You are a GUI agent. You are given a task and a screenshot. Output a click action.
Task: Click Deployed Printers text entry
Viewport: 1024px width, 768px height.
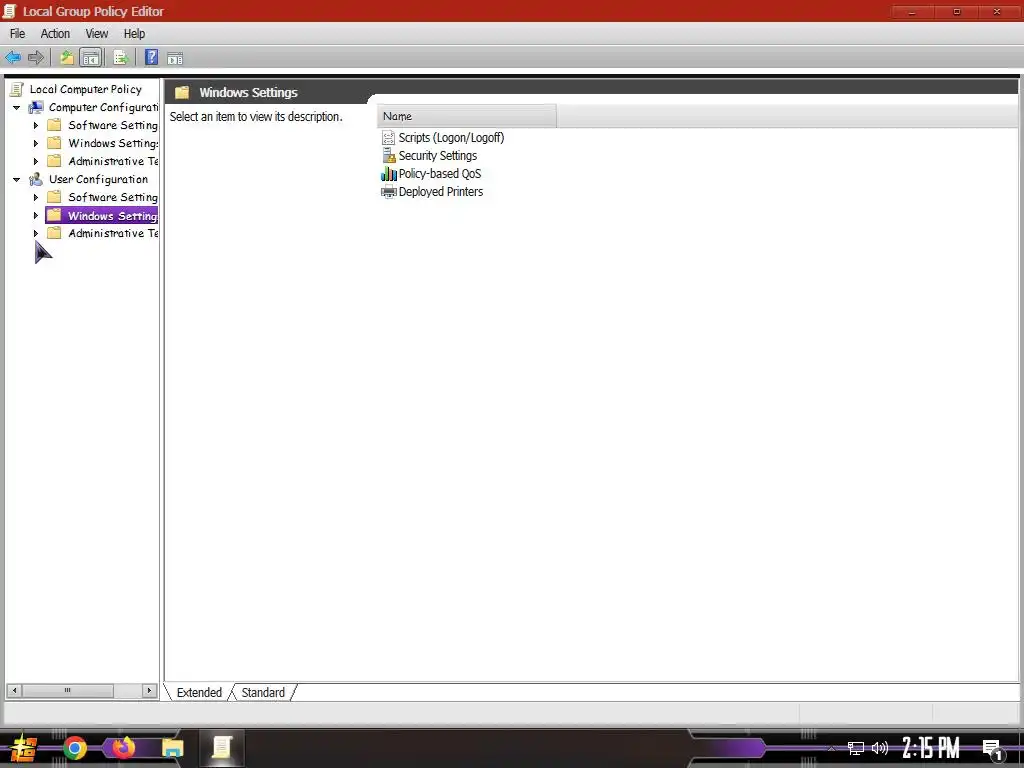441,191
